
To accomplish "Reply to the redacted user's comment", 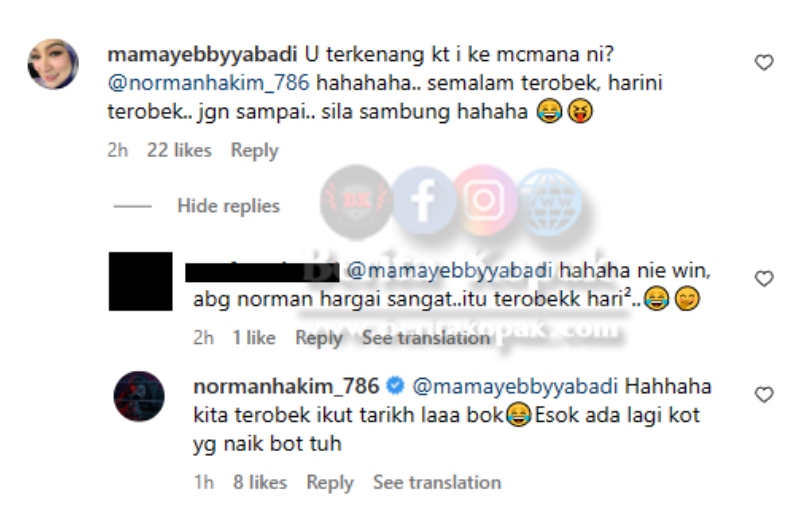I will click(x=318, y=337).
